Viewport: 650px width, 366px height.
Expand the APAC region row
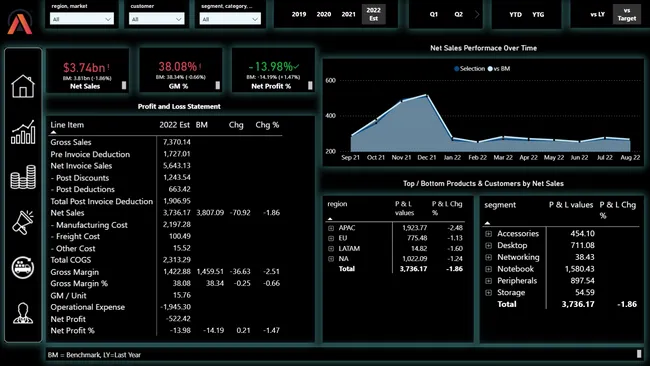tap(331, 228)
